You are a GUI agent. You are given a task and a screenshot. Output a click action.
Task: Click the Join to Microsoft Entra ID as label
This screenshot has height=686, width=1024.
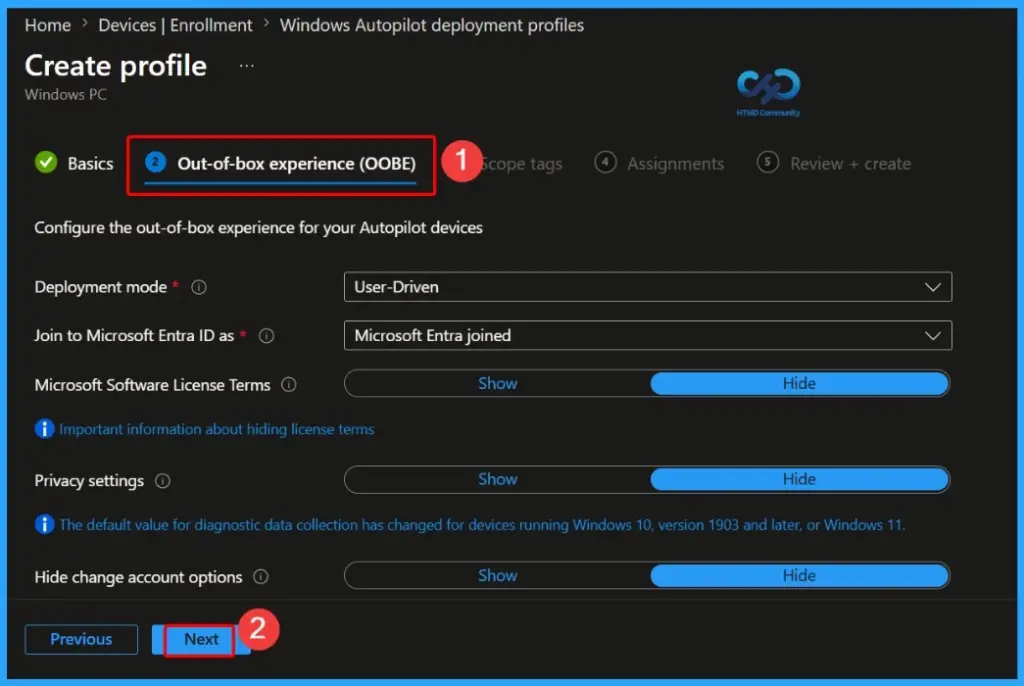[x=134, y=336]
